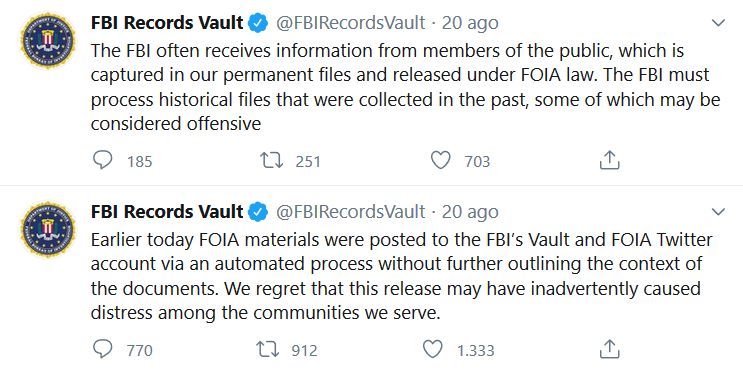Screen dimensions: 743x371
Task: Reply to the tweet with 770 comments
Action: point(102,350)
